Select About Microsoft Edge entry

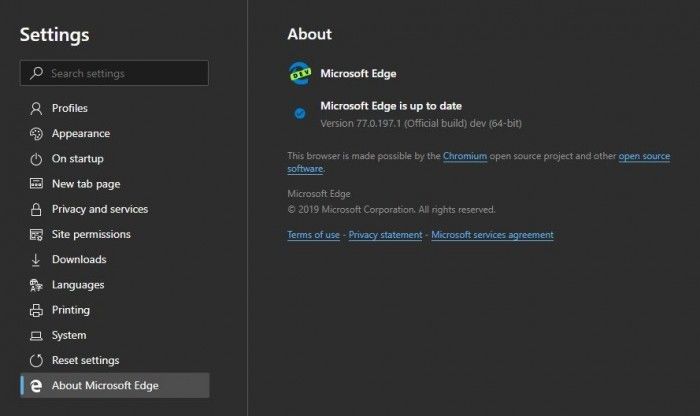coord(115,386)
